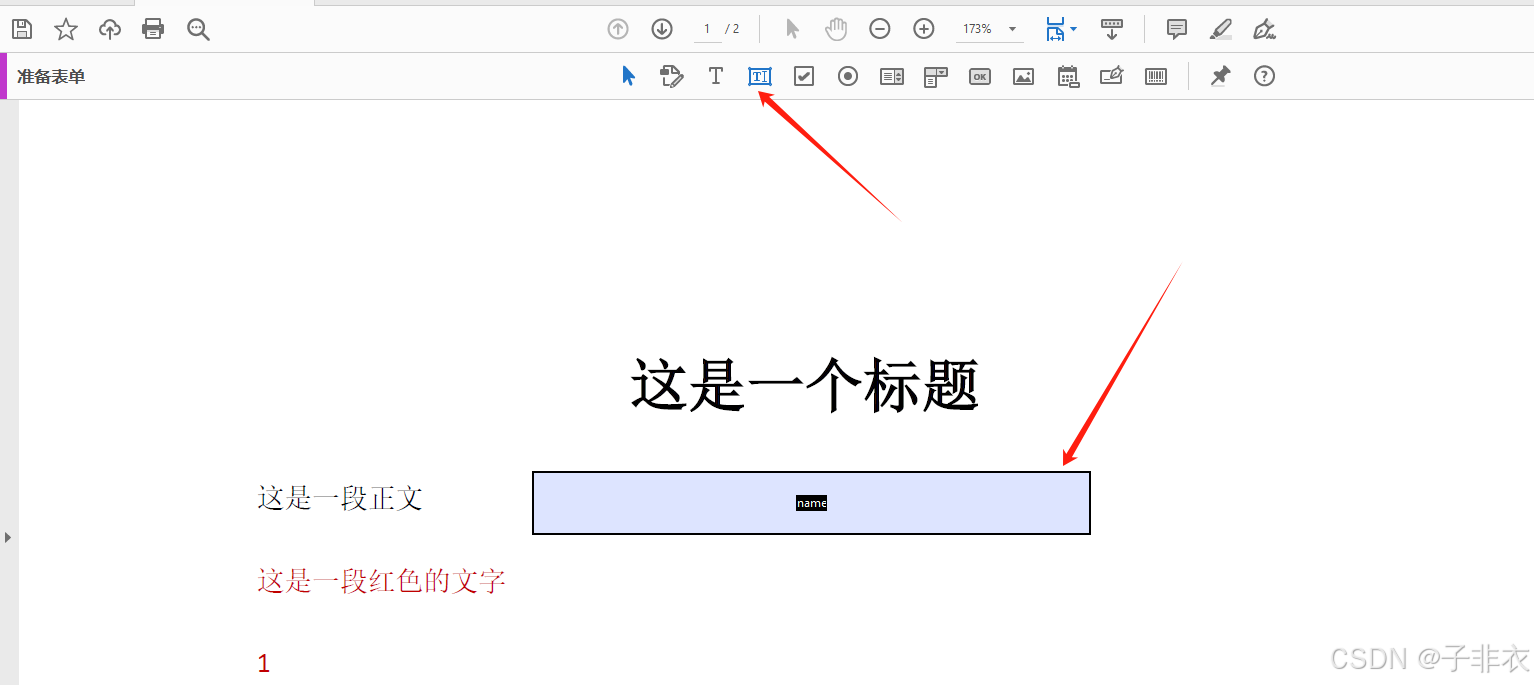This screenshot has width=1534, height=685.
Task: Select the OK push-button field tool
Action: tap(979, 76)
